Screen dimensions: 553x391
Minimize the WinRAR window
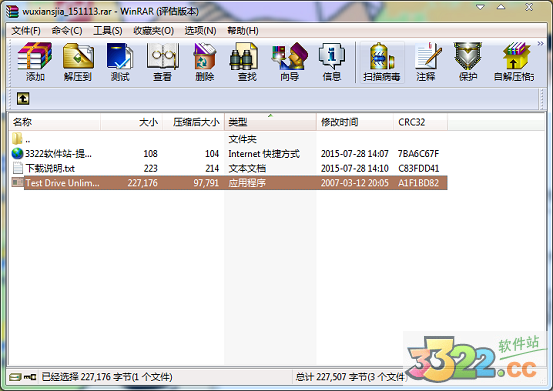tap(480, 7)
